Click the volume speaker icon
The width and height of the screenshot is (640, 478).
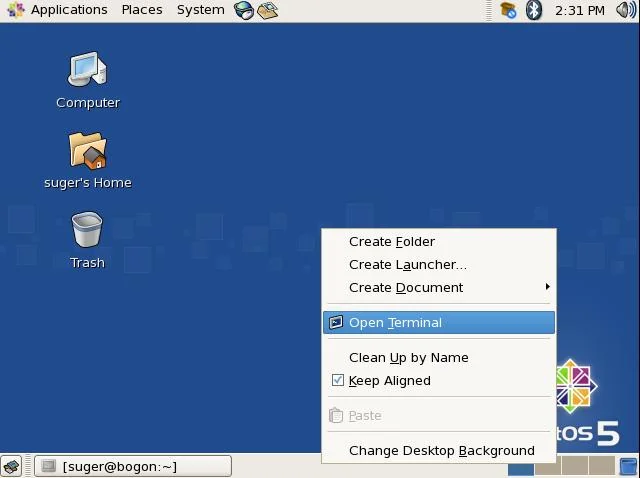(x=626, y=10)
